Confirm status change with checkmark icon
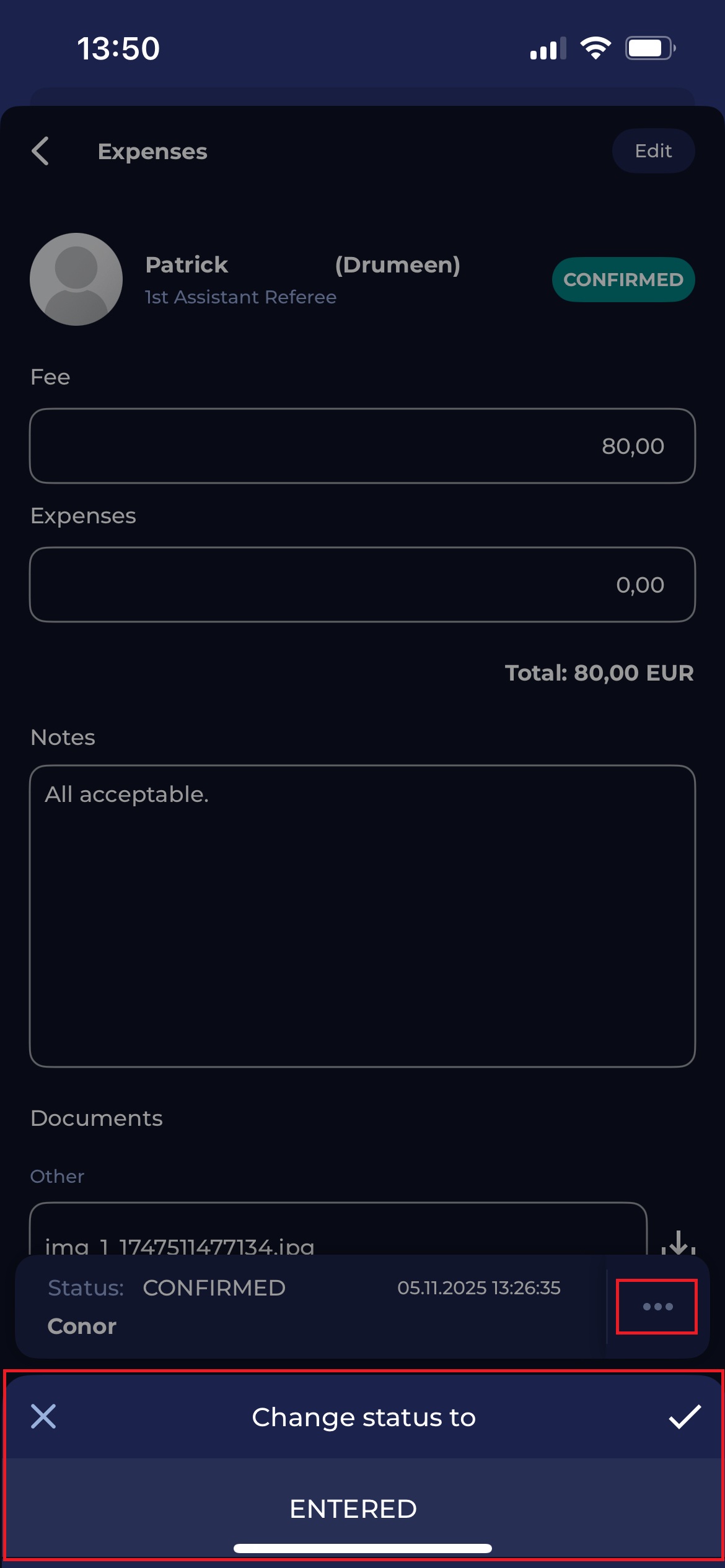 click(x=685, y=1416)
